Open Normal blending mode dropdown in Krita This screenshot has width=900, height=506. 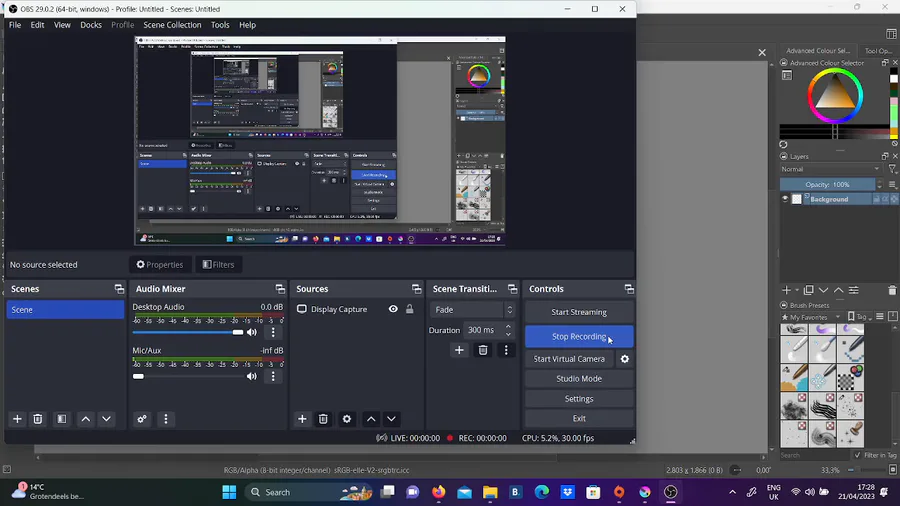point(830,169)
